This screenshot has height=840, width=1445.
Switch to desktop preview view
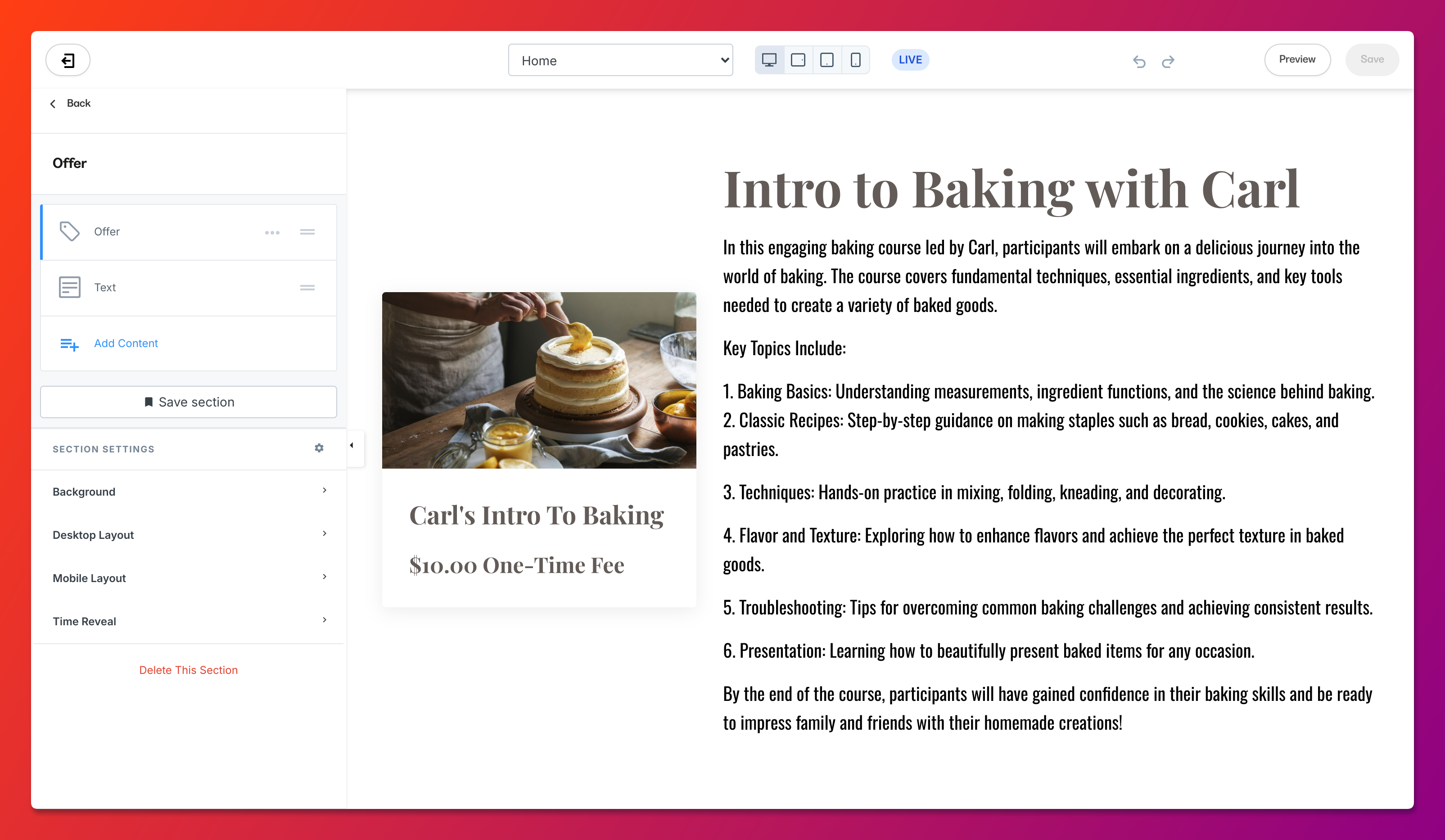(769, 60)
